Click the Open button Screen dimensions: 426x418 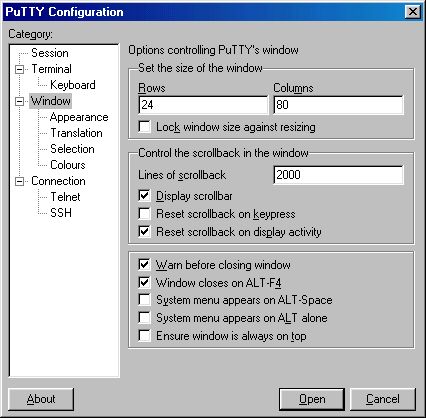coord(312,399)
